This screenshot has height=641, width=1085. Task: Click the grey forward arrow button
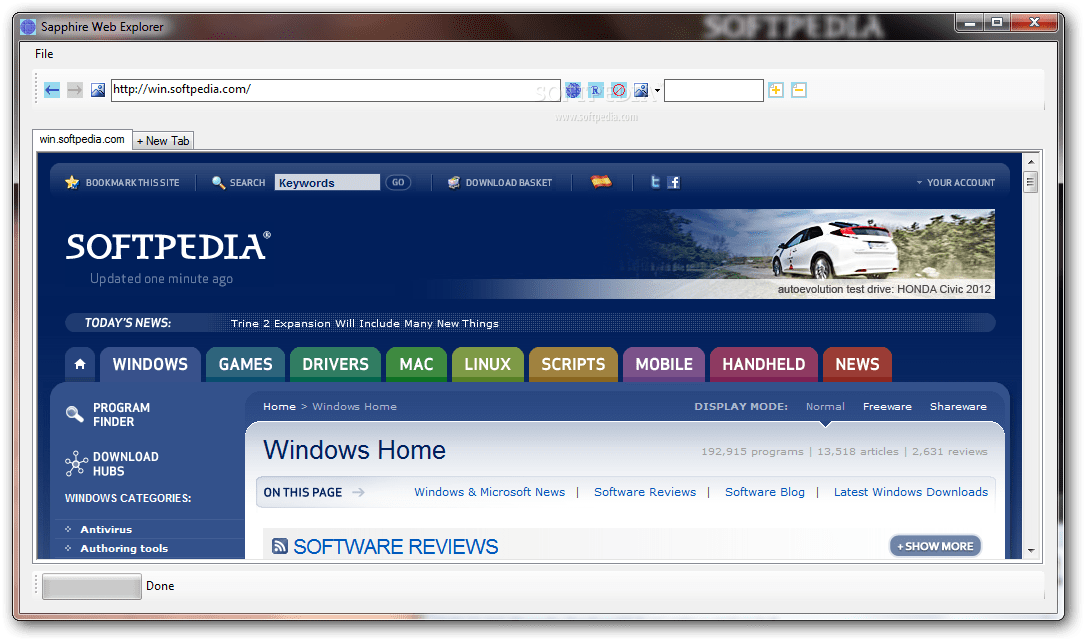pyautogui.click(x=75, y=90)
